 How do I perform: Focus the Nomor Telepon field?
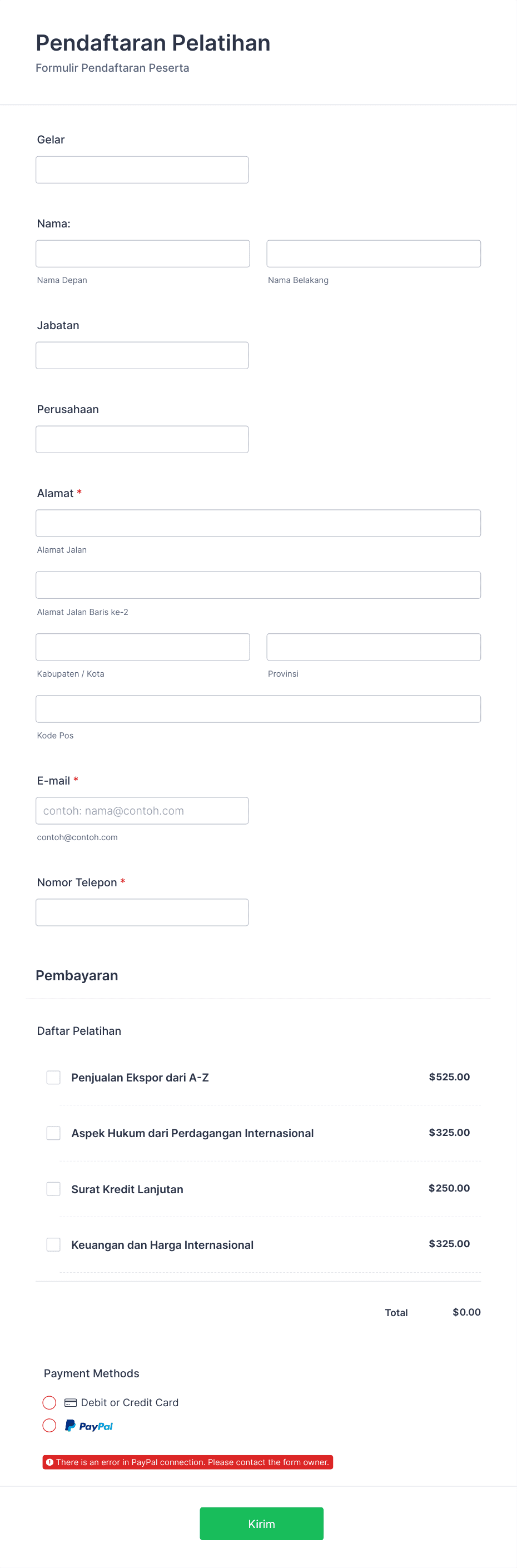point(142,912)
